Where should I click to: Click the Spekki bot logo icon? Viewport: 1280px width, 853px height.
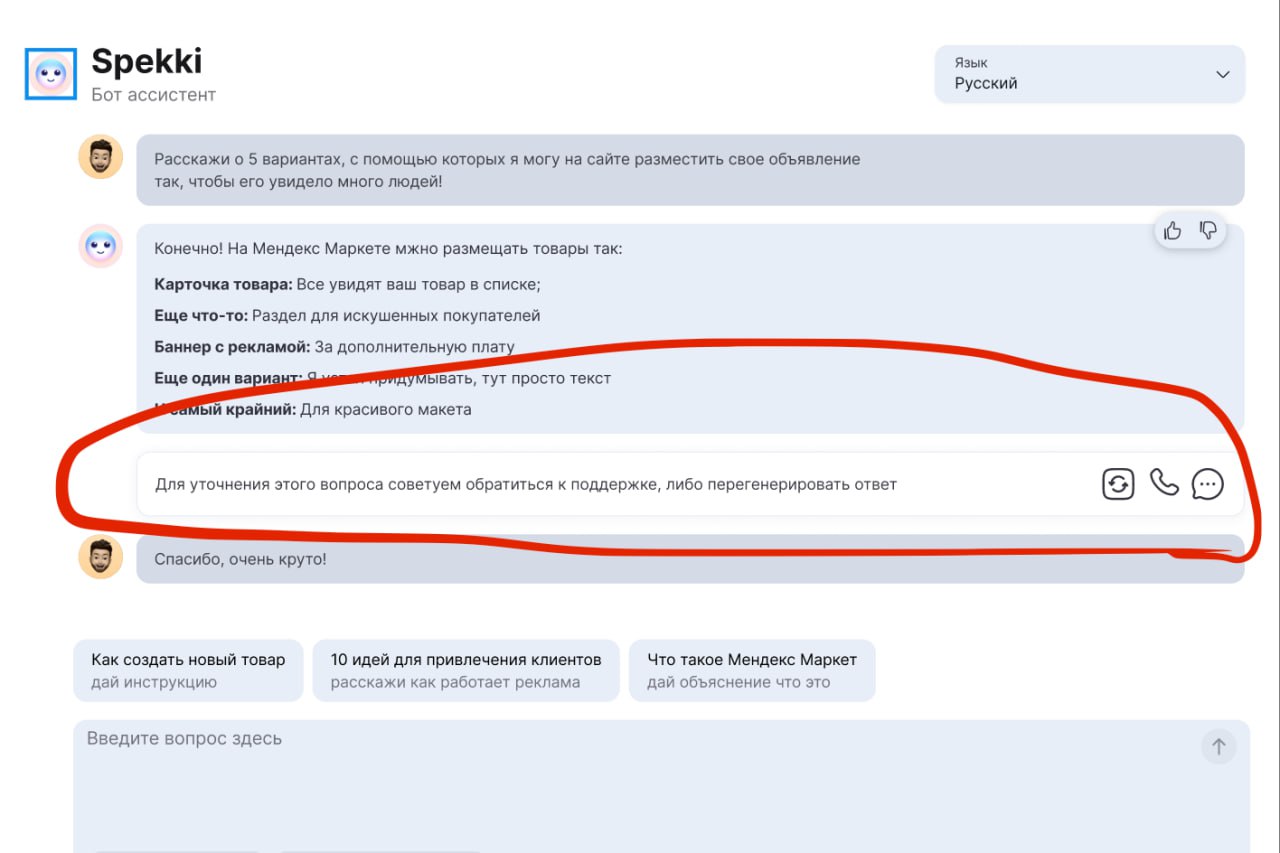(x=51, y=73)
